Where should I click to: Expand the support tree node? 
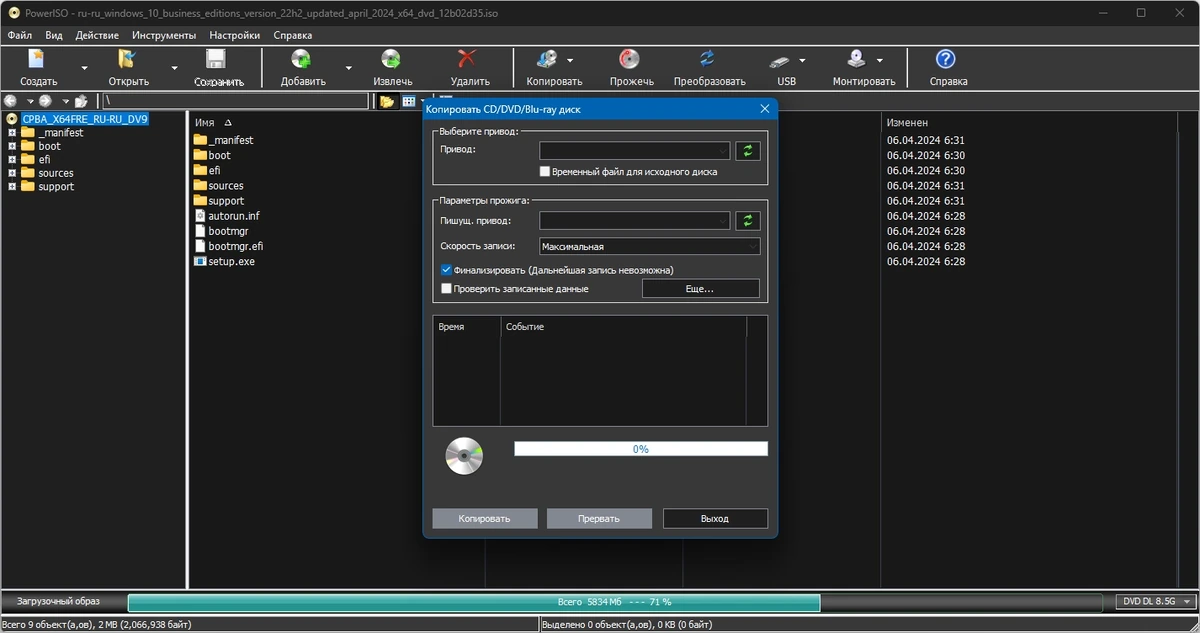pyautogui.click(x=12, y=186)
